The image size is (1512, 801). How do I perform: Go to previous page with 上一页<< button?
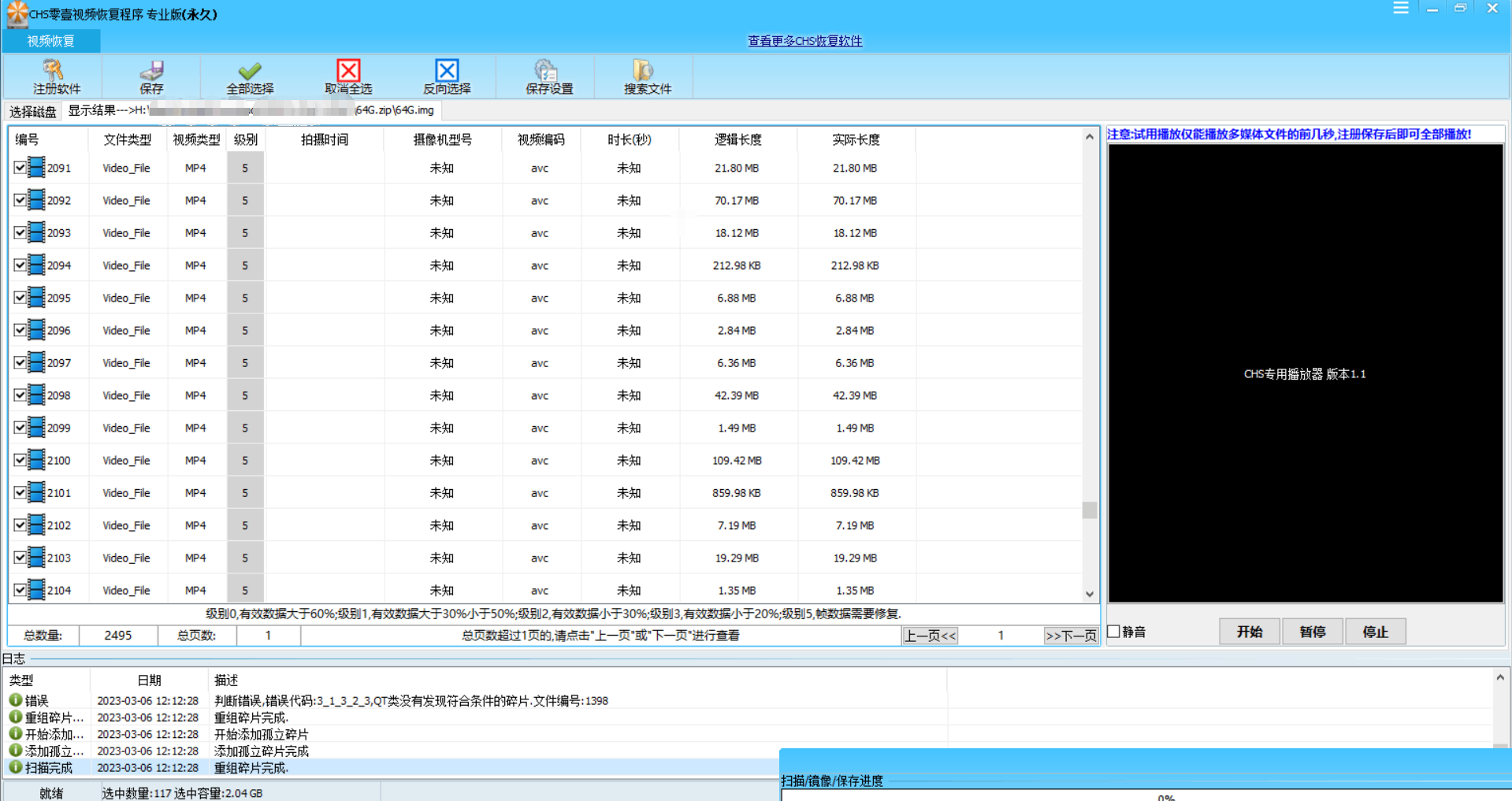[930, 636]
